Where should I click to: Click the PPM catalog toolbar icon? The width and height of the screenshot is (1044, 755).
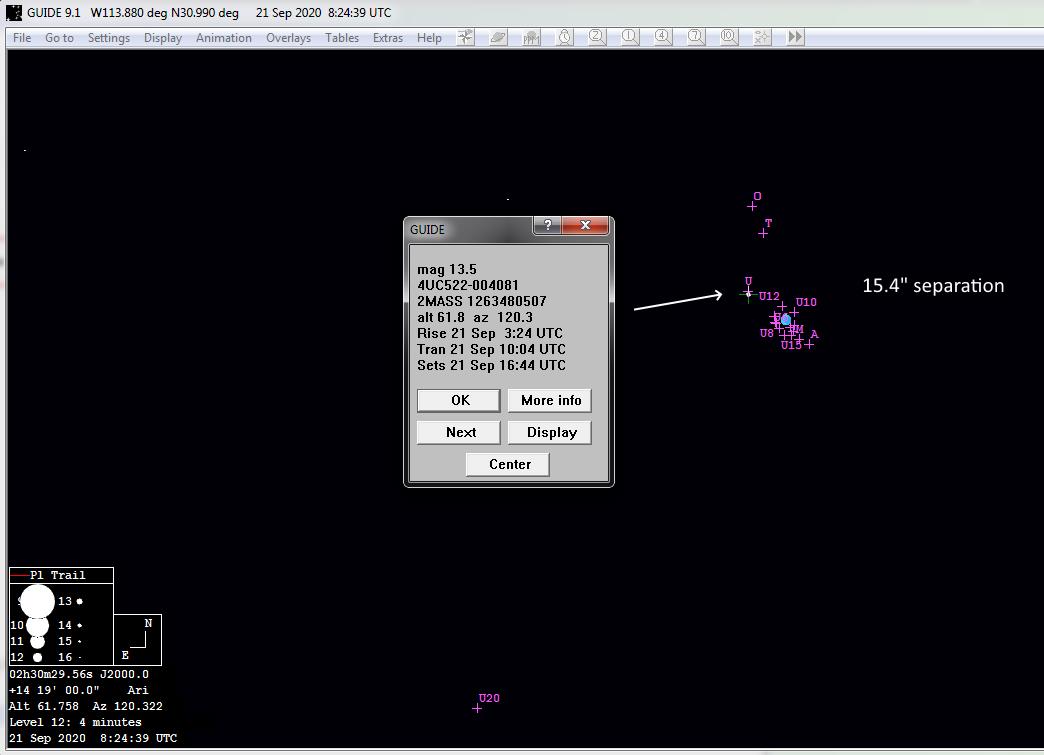point(532,37)
